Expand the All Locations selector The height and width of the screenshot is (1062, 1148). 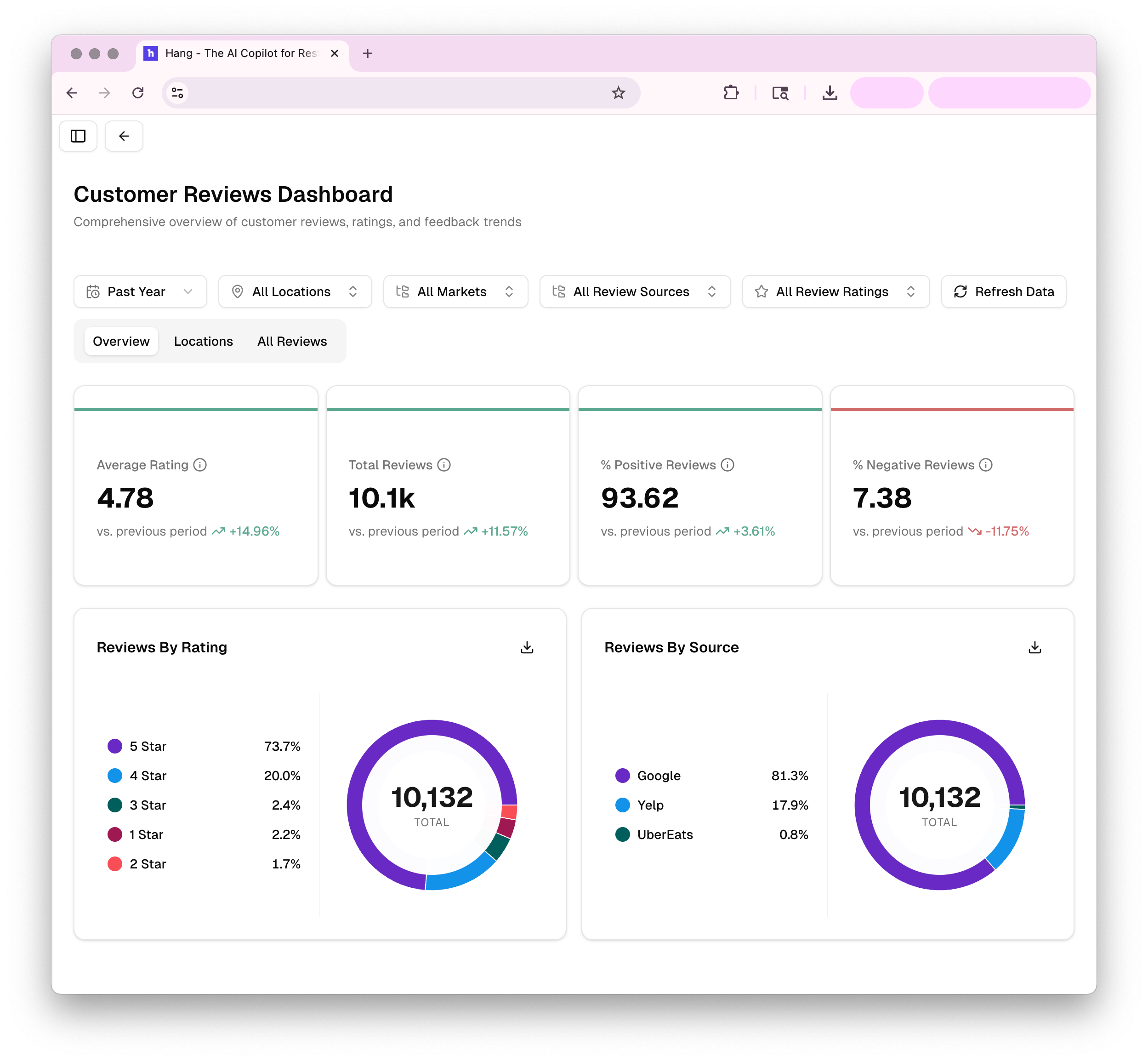(x=296, y=292)
